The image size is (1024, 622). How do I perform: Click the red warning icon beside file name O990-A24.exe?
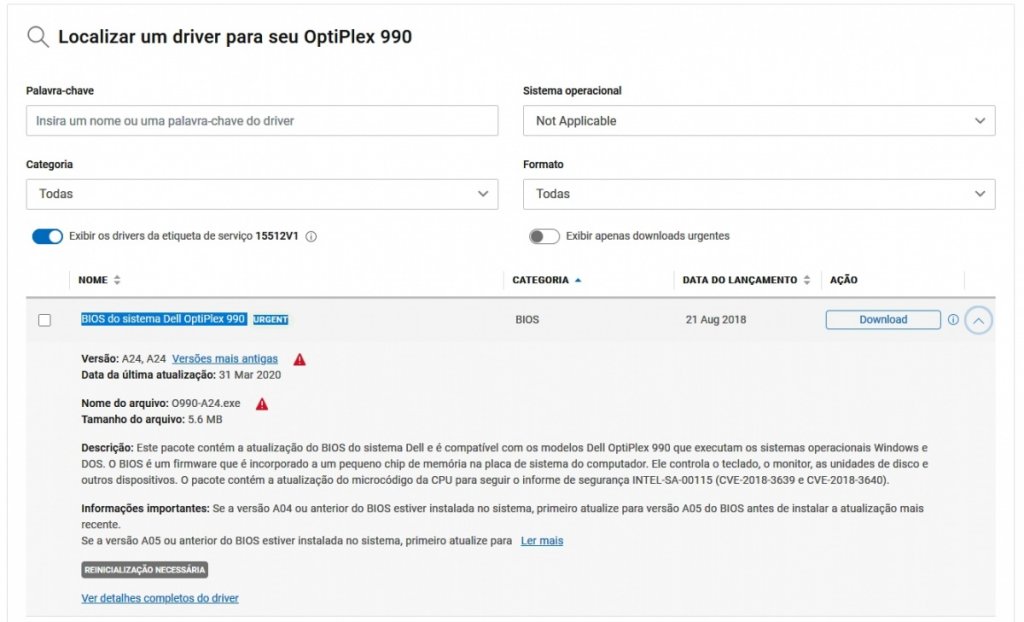262,404
